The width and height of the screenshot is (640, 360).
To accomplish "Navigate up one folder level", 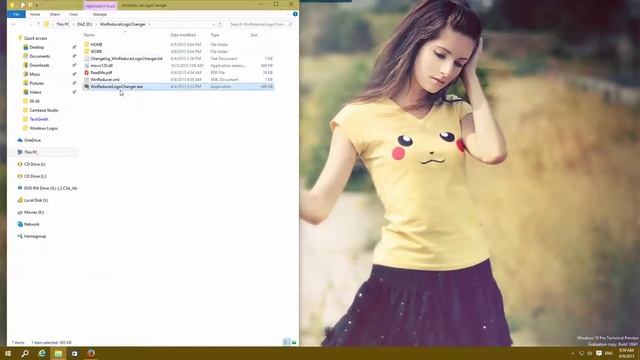I will (38, 24).
